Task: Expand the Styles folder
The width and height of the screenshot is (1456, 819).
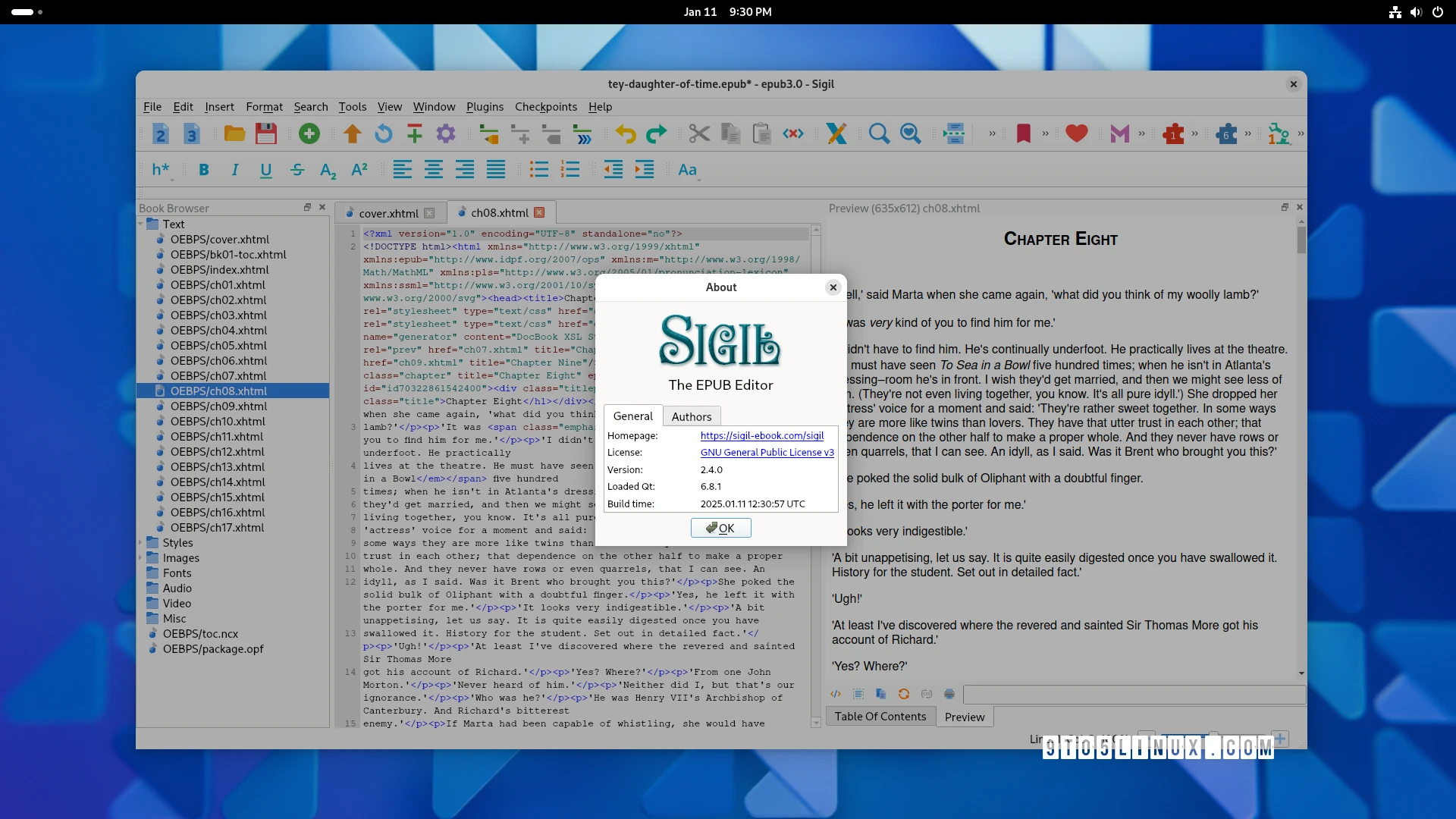Action: tap(140, 542)
